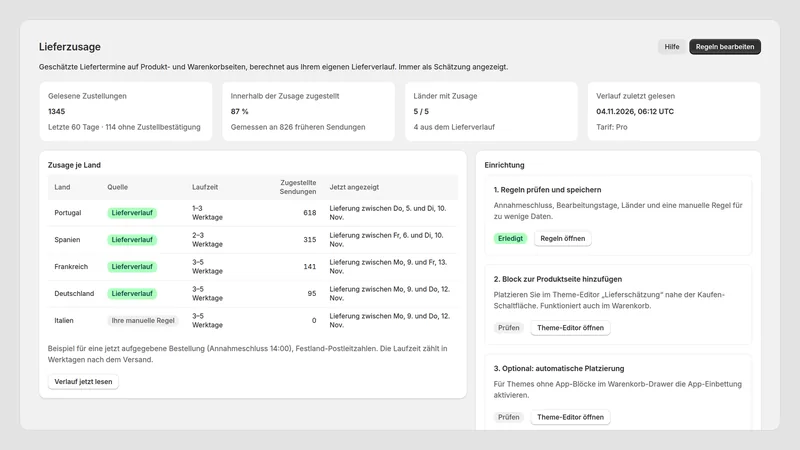Click the Quelle column header
This screenshot has height=450, width=800.
(x=117, y=187)
